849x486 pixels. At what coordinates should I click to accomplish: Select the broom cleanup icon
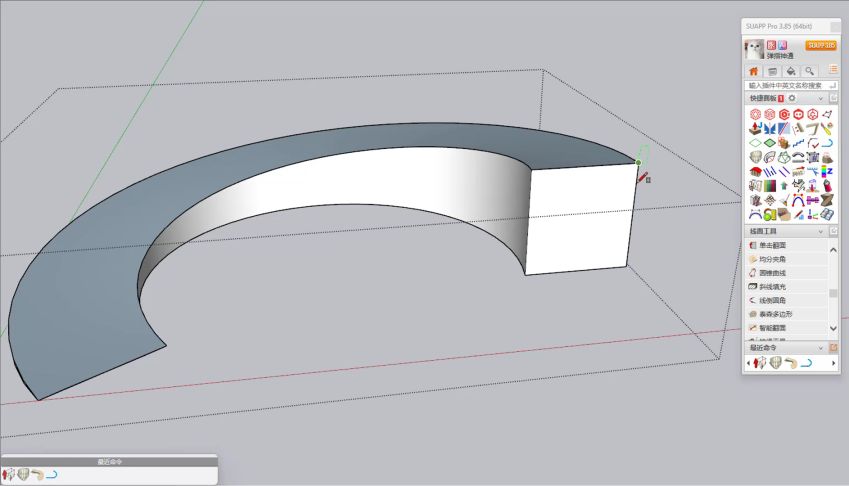pyautogui.click(x=785, y=200)
